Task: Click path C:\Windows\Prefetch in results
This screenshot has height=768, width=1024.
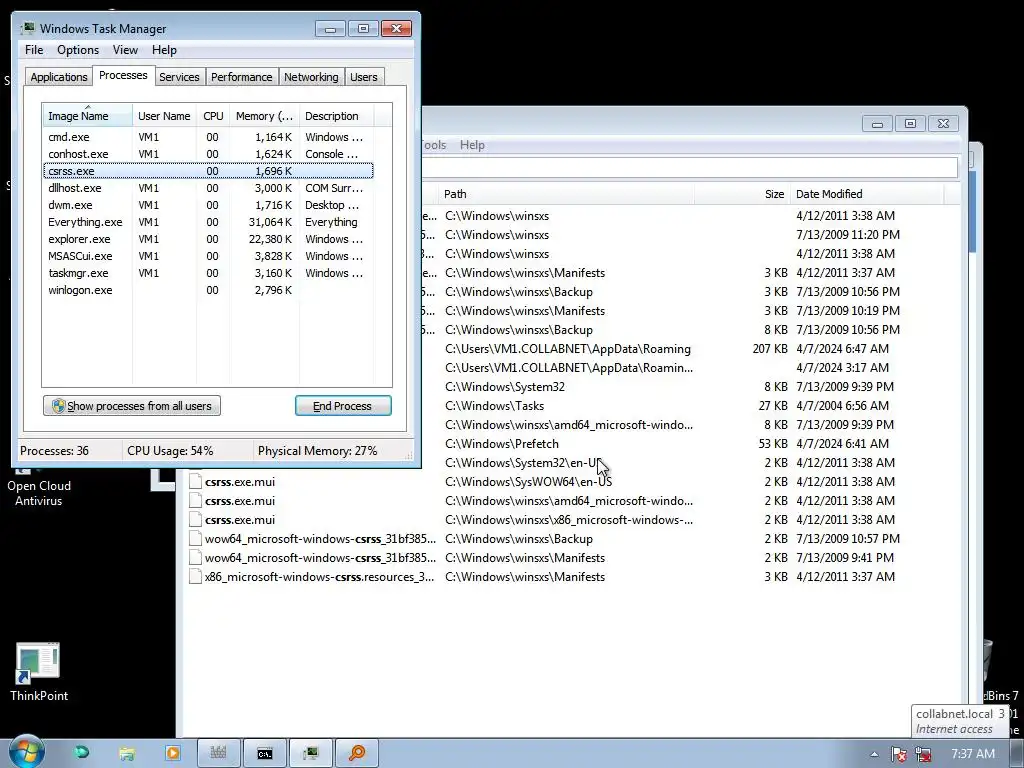Action: (x=502, y=444)
